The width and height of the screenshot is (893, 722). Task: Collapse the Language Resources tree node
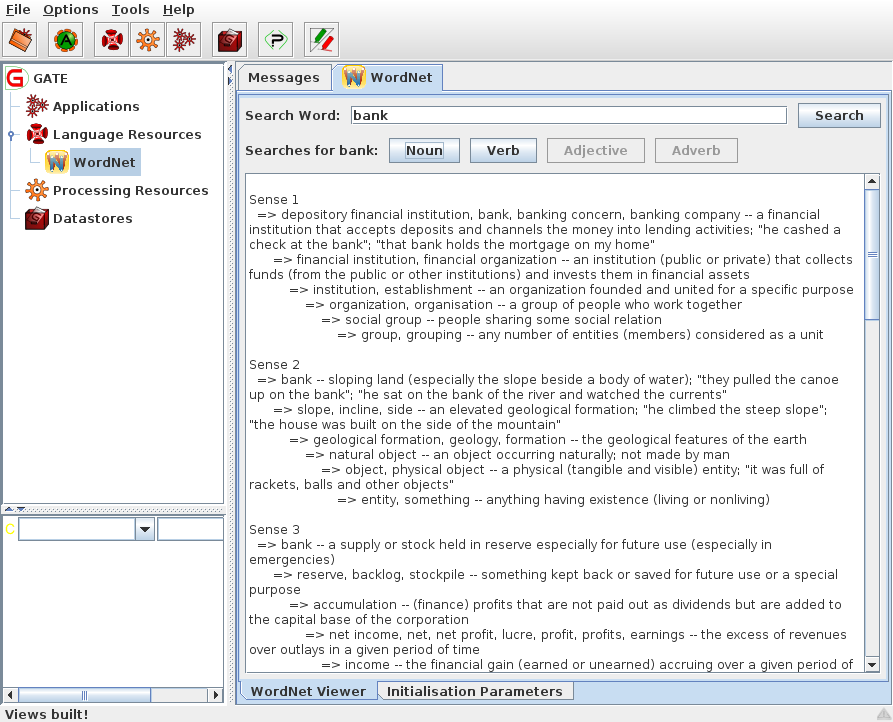11,135
